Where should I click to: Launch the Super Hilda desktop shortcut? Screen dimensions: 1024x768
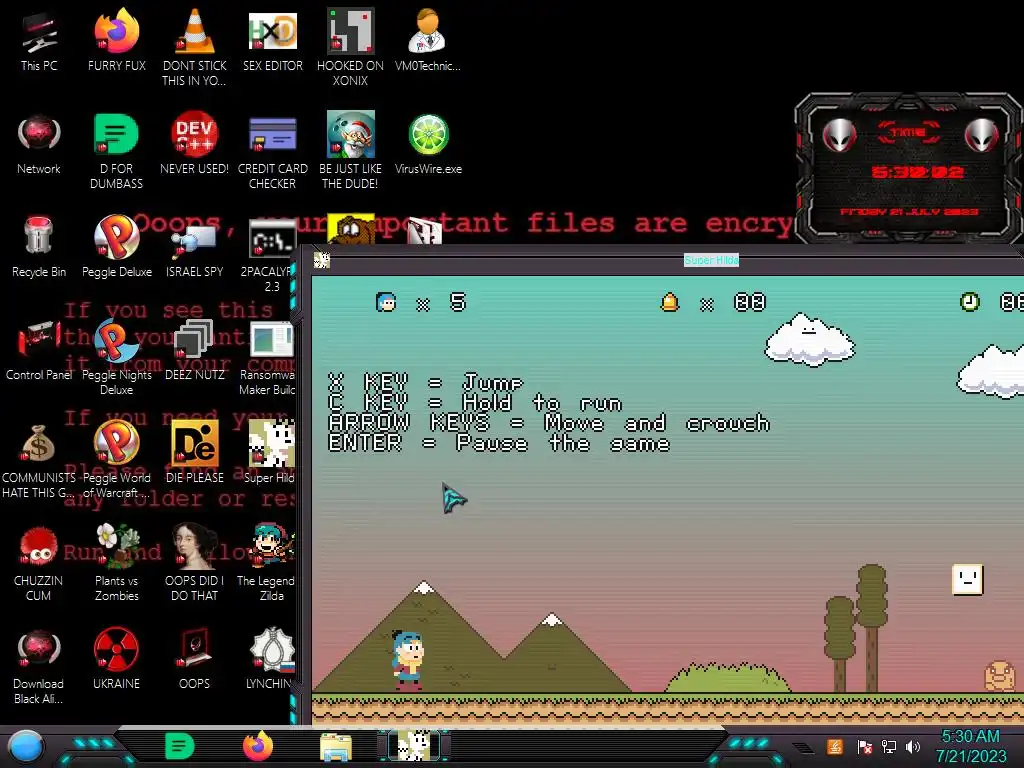(270, 453)
